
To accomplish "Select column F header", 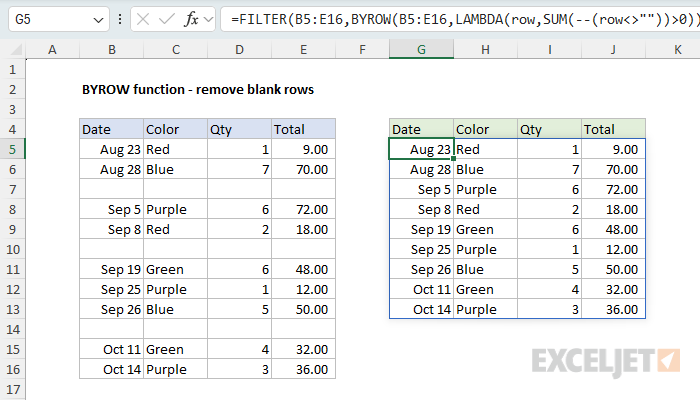I will click(x=362, y=50).
